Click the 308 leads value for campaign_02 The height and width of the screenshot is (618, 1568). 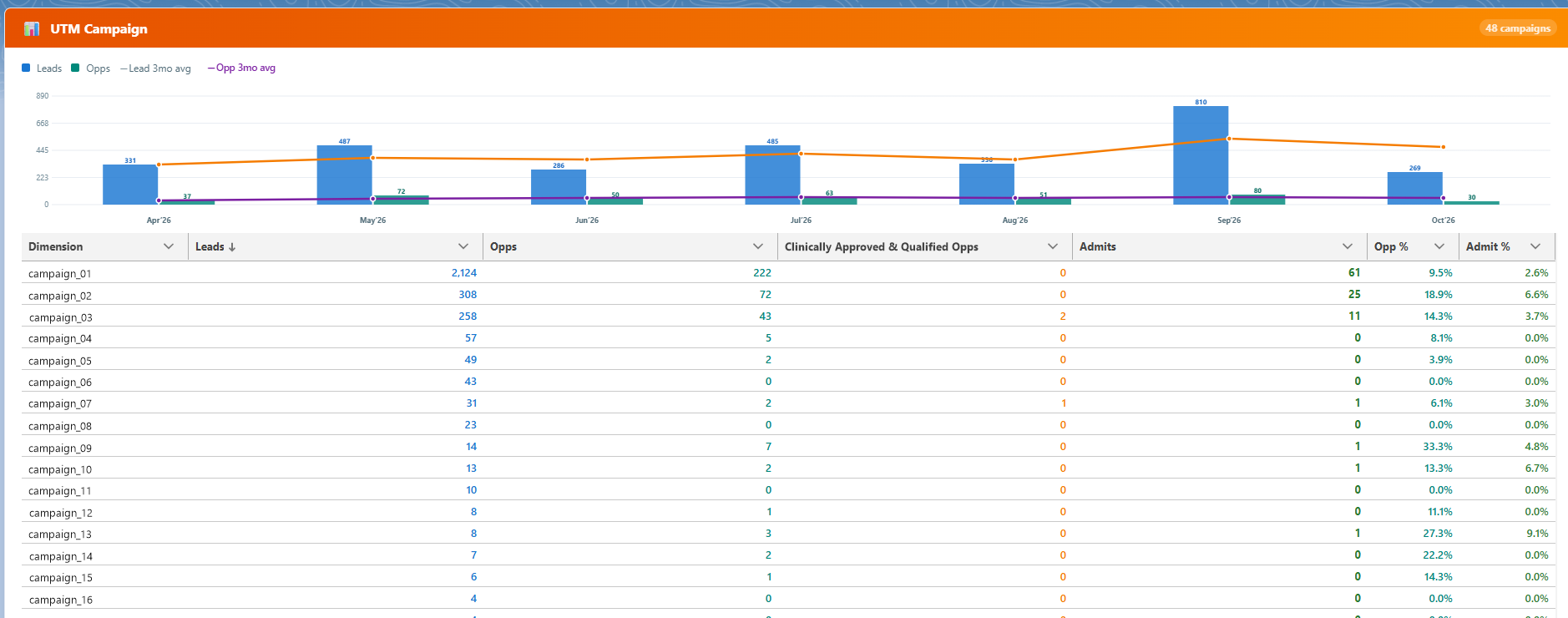pyautogui.click(x=468, y=295)
